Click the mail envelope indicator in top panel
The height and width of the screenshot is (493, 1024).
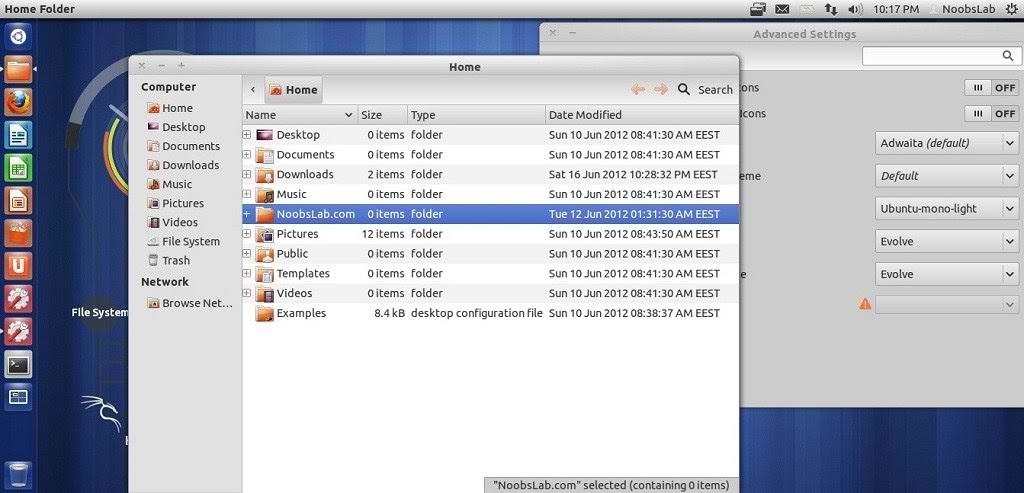coord(782,9)
